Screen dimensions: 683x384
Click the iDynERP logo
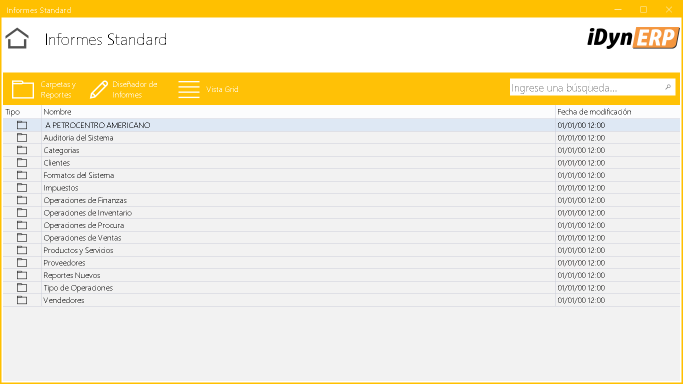pyautogui.click(x=633, y=37)
